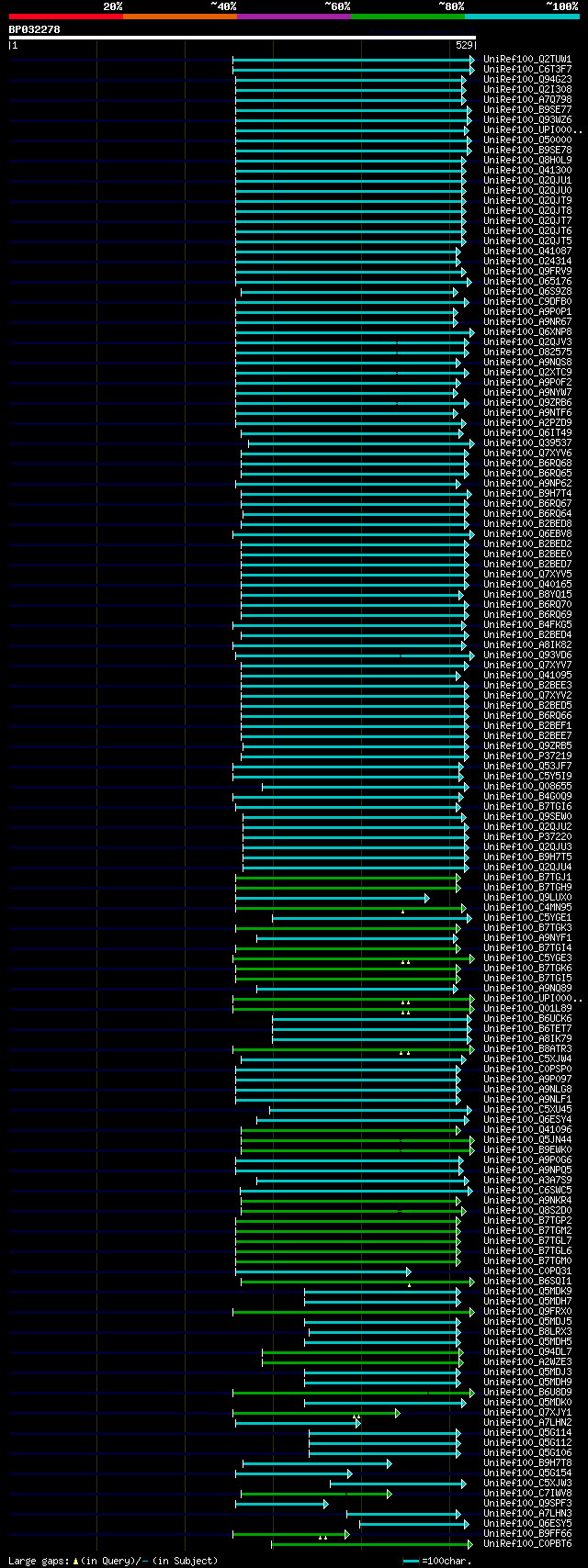Click label UniRef100_Q08655

pyautogui.click(x=527, y=786)
